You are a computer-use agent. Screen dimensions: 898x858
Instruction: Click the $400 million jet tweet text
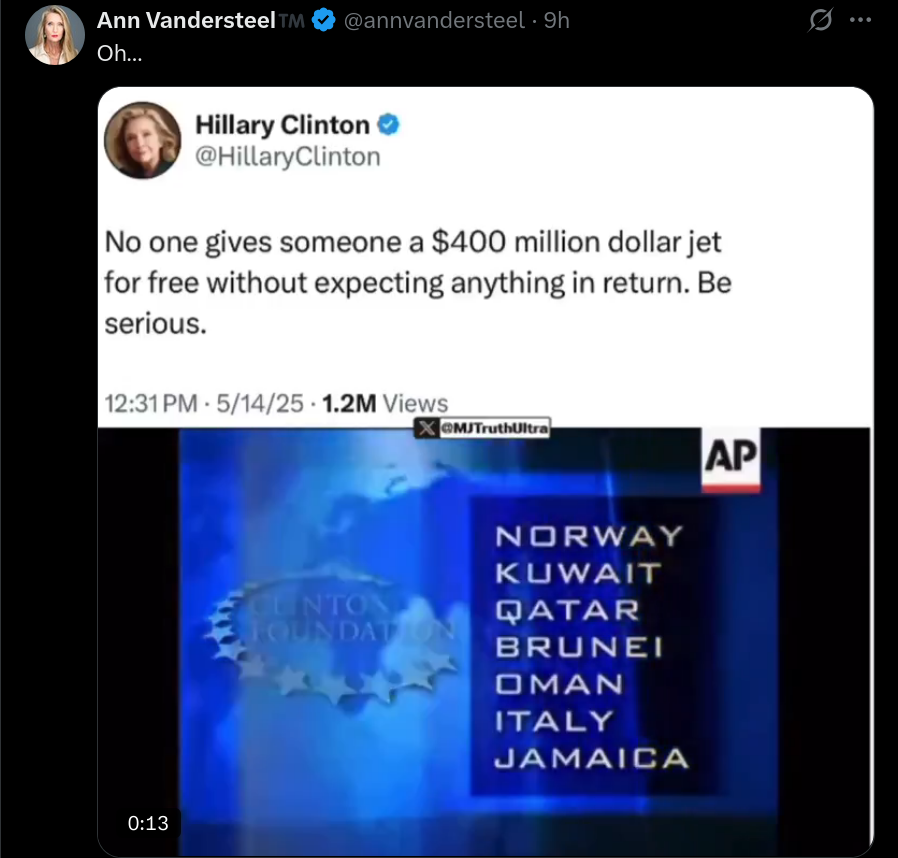[418, 283]
